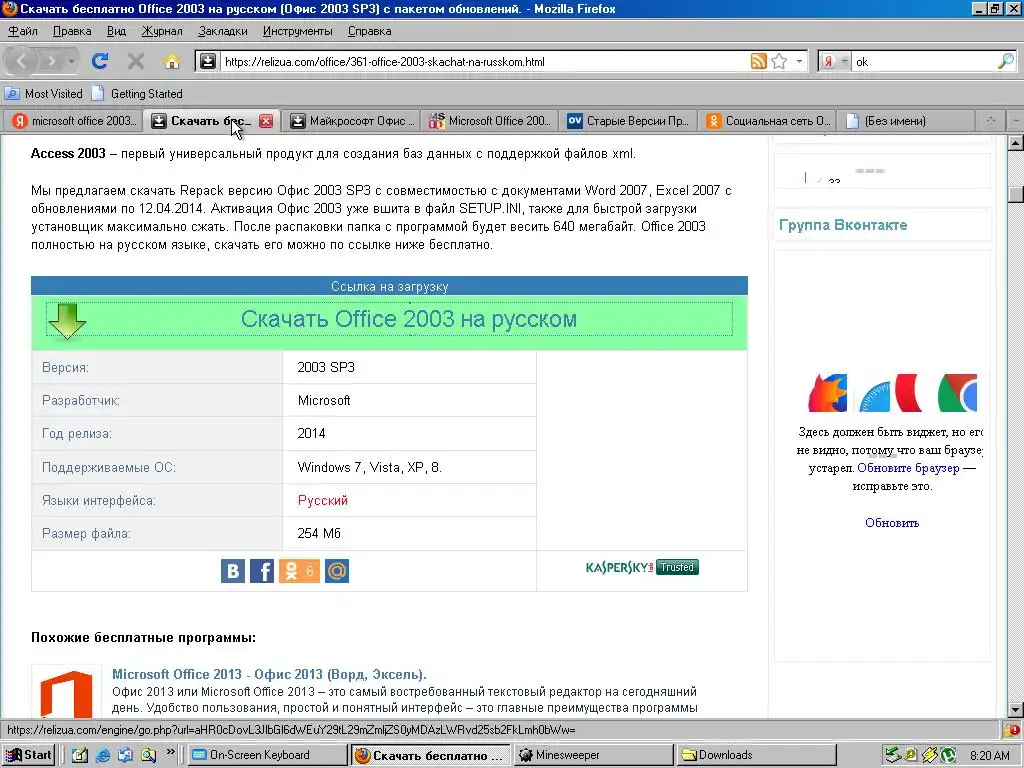Share via the Mail.ru @ icon

[x=337, y=571]
